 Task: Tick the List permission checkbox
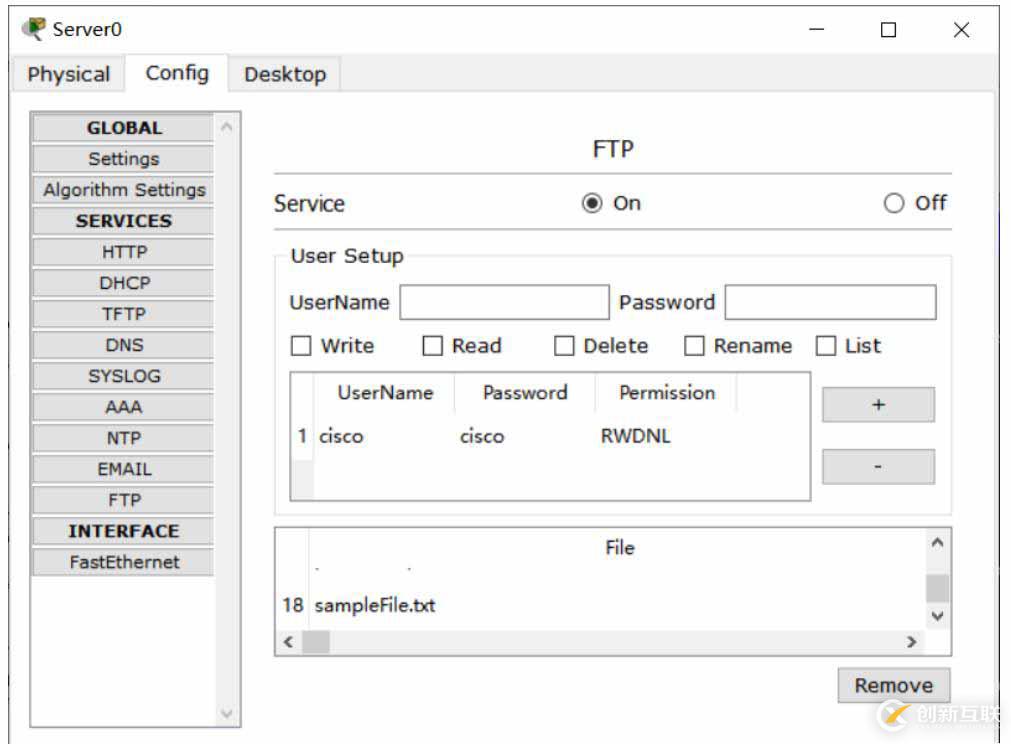click(x=826, y=346)
